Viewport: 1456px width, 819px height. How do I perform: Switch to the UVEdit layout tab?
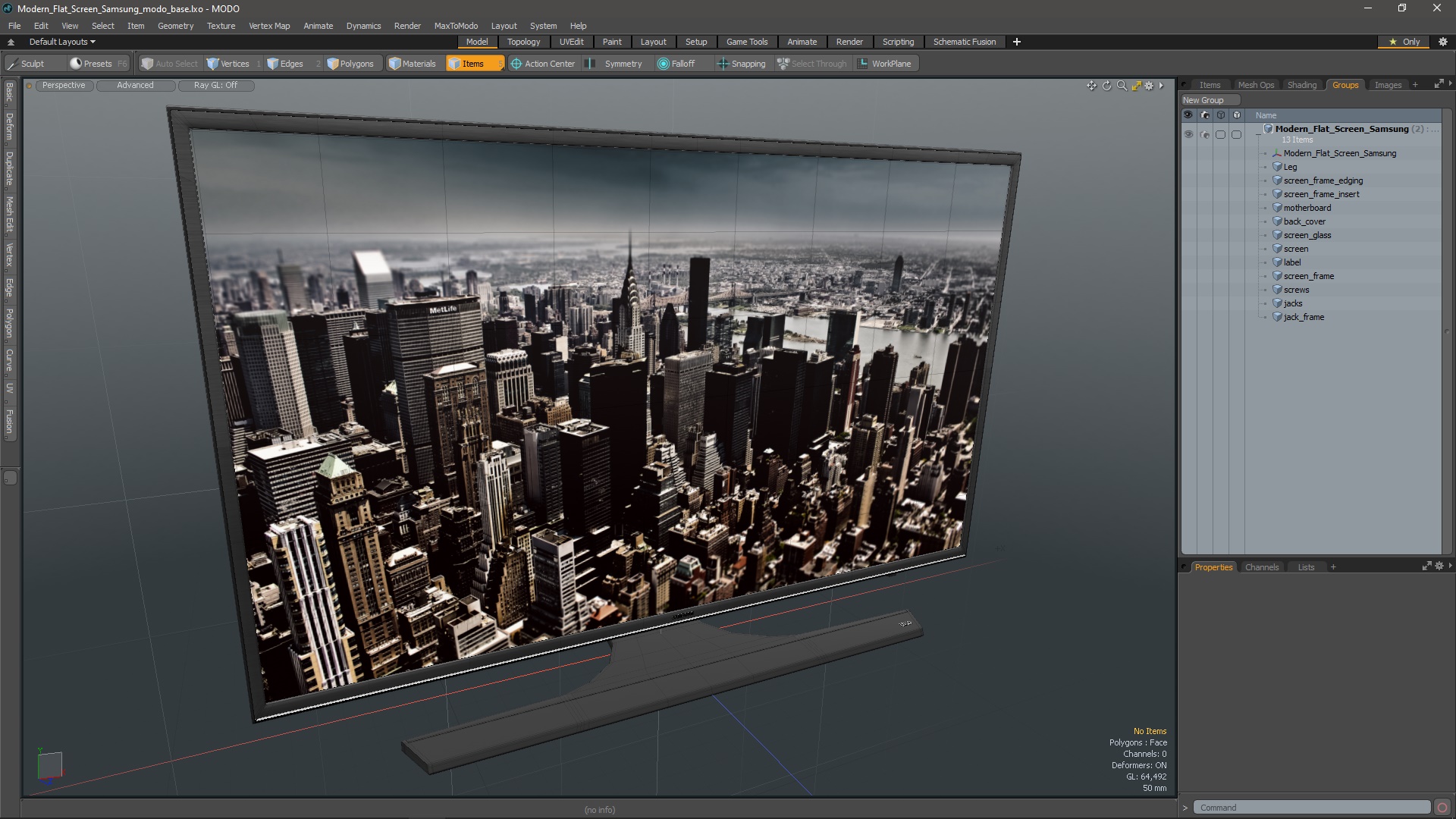coord(571,42)
